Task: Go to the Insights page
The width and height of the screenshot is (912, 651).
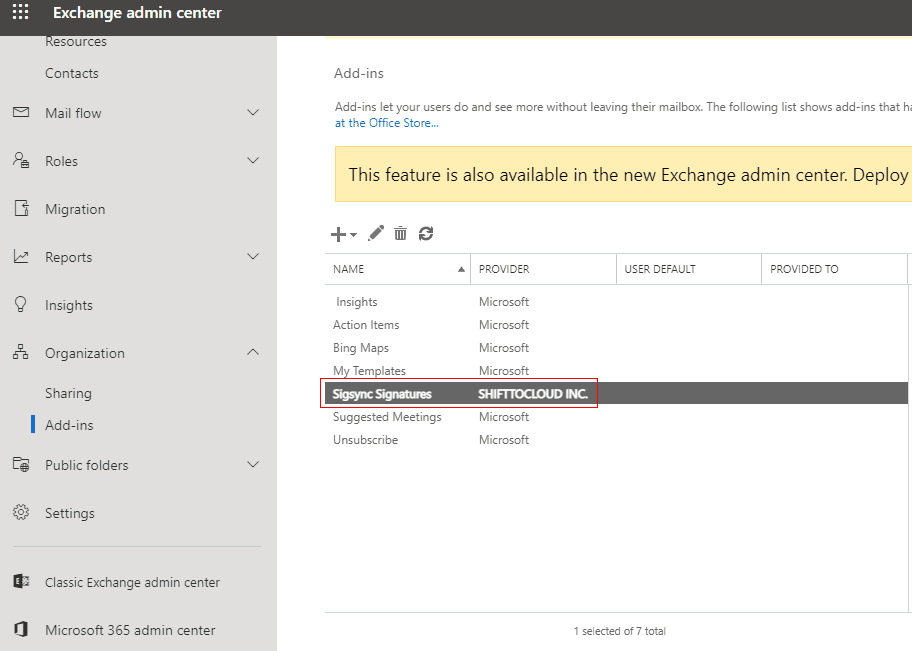Action: click(x=69, y=305)
